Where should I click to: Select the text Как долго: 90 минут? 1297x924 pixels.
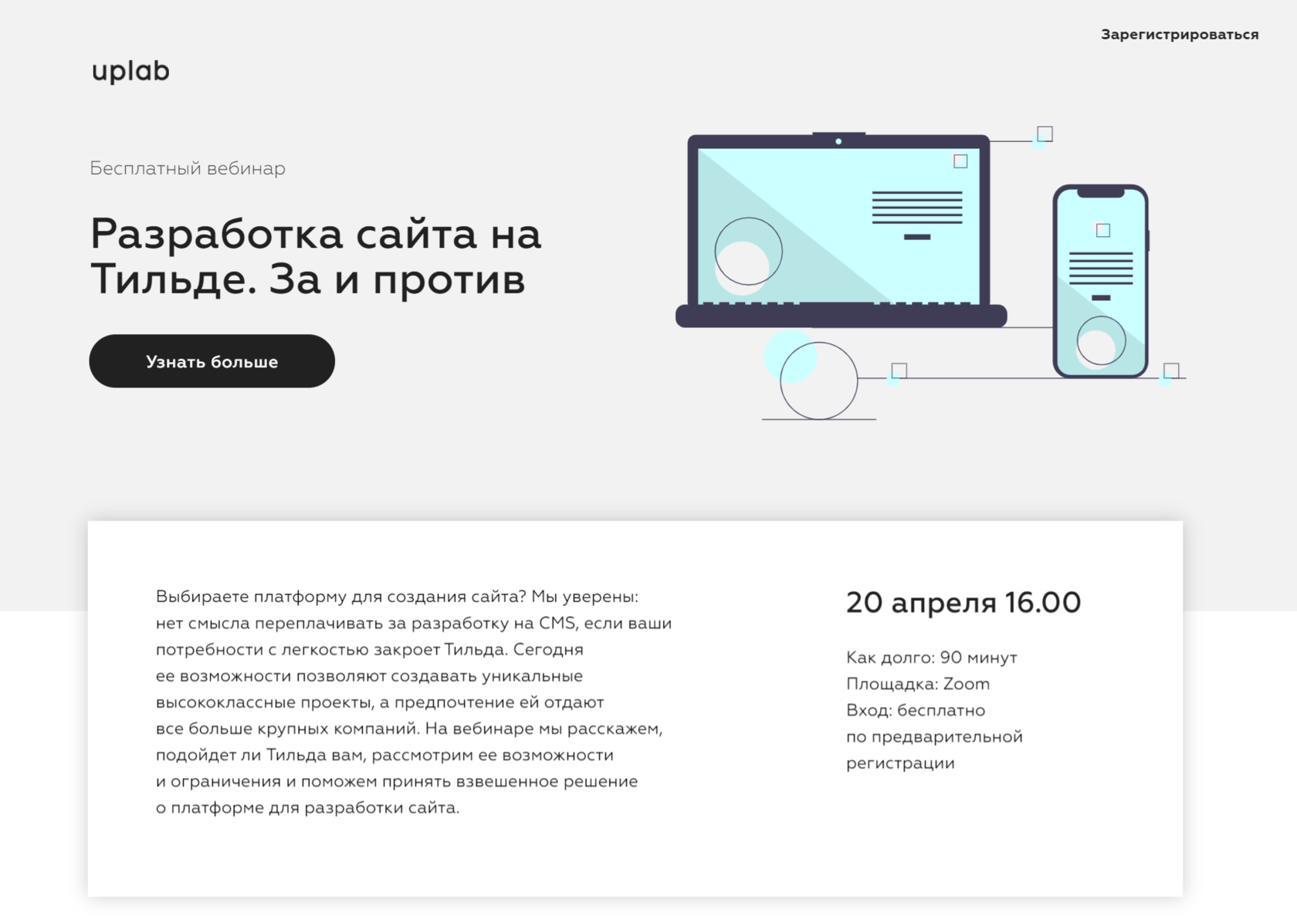coord(932,658)
